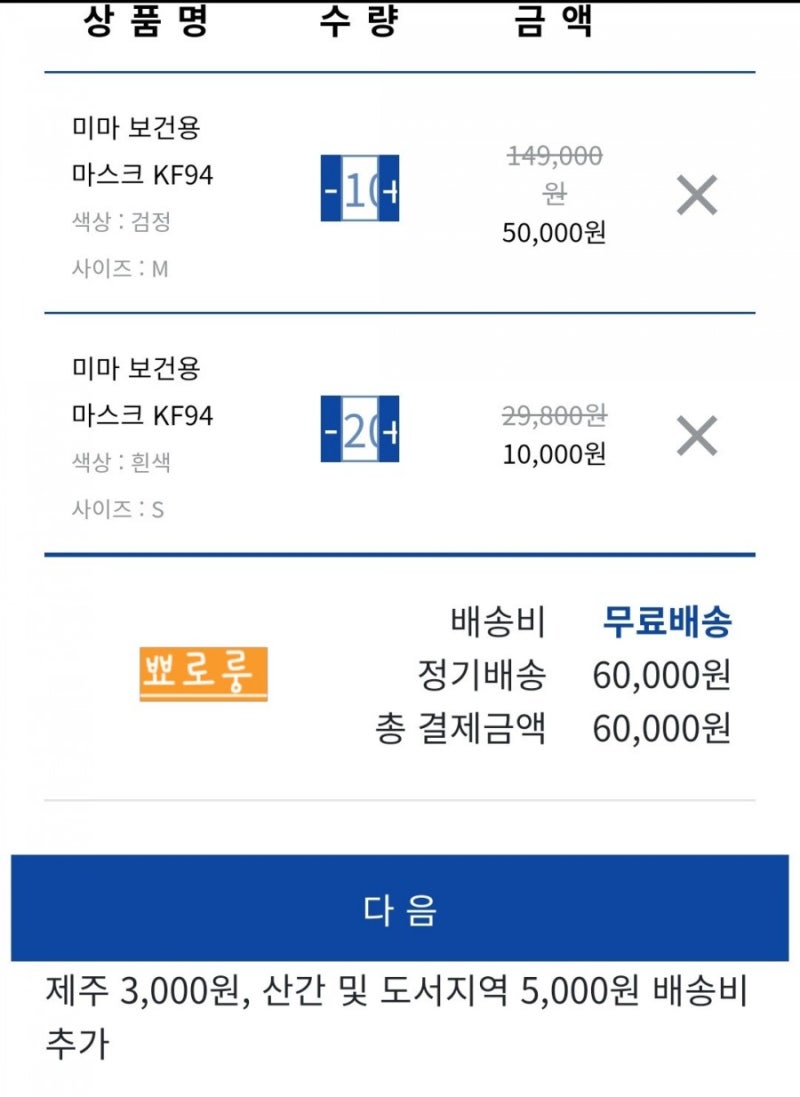Screen dimensions: 800x1097
Task: Increase quantity of the black 검정 mask
Action: pyautogui.click(x=389, y=189)
